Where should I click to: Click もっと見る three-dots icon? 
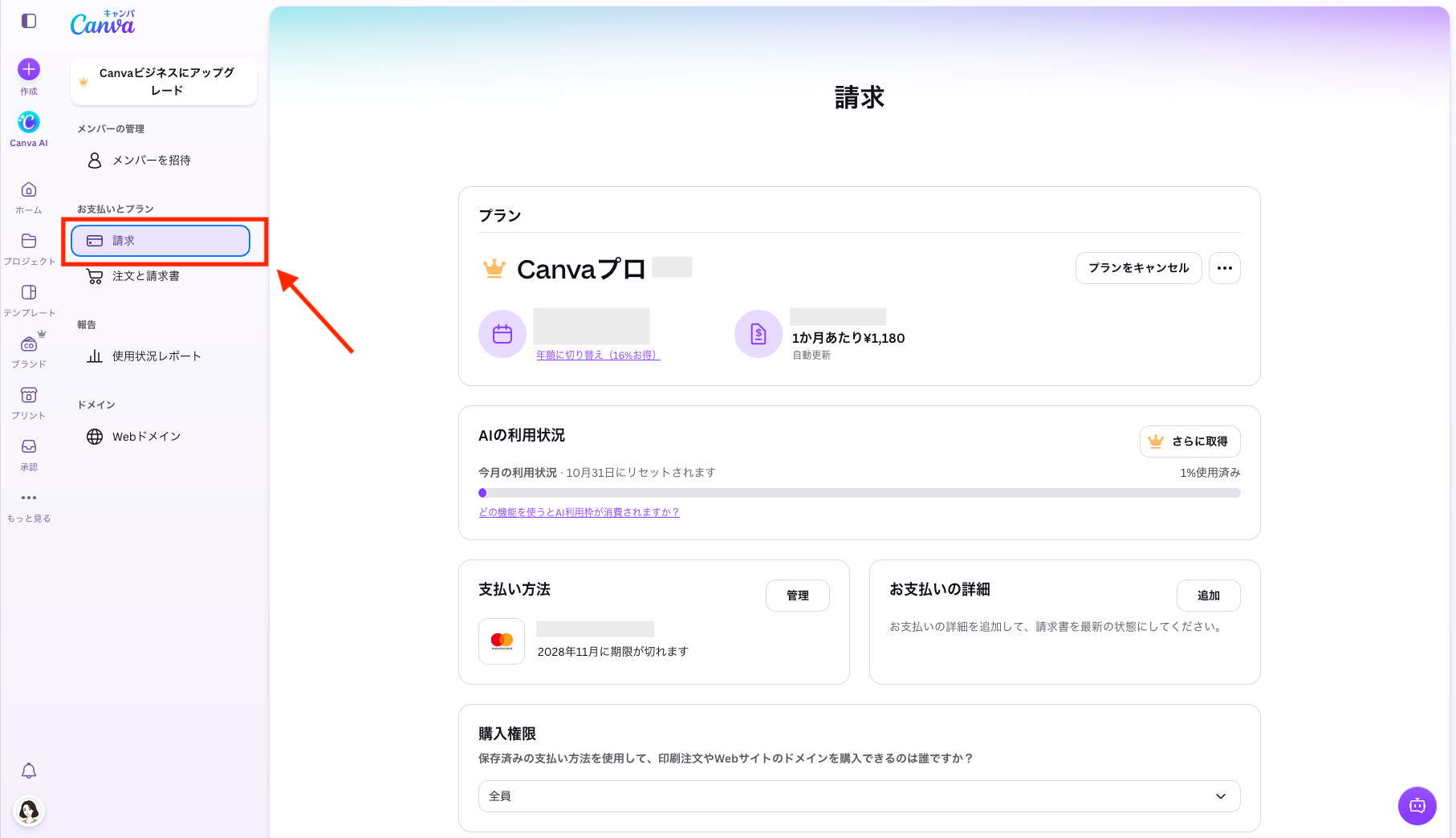coord(29,498)
